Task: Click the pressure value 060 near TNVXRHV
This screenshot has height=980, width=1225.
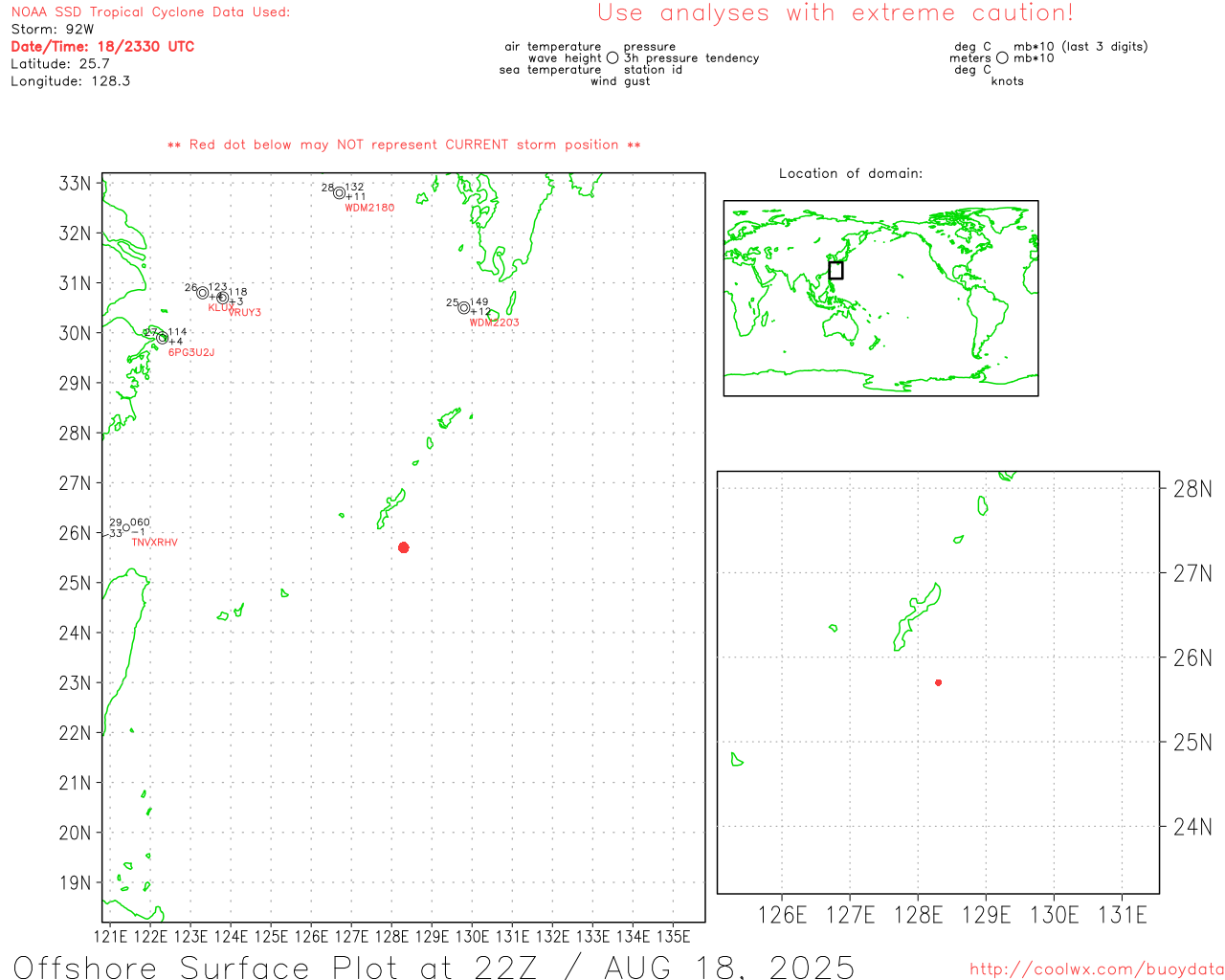Action: (141, 523)
